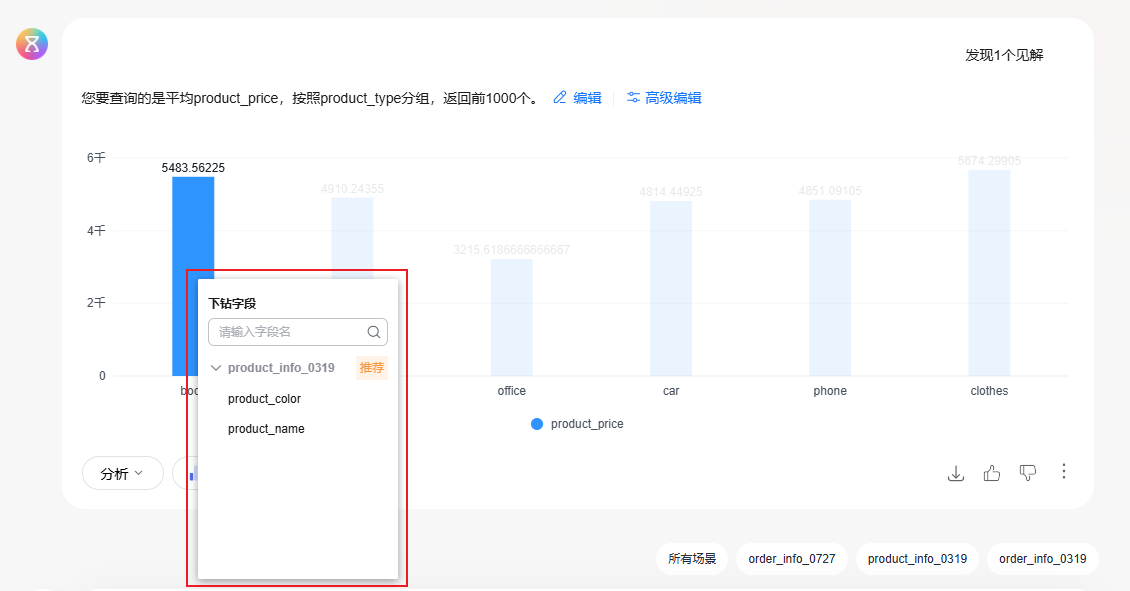
Task: Click the 下钻字段 panel title
Action: pyautogui.click(x=232, y=303)
